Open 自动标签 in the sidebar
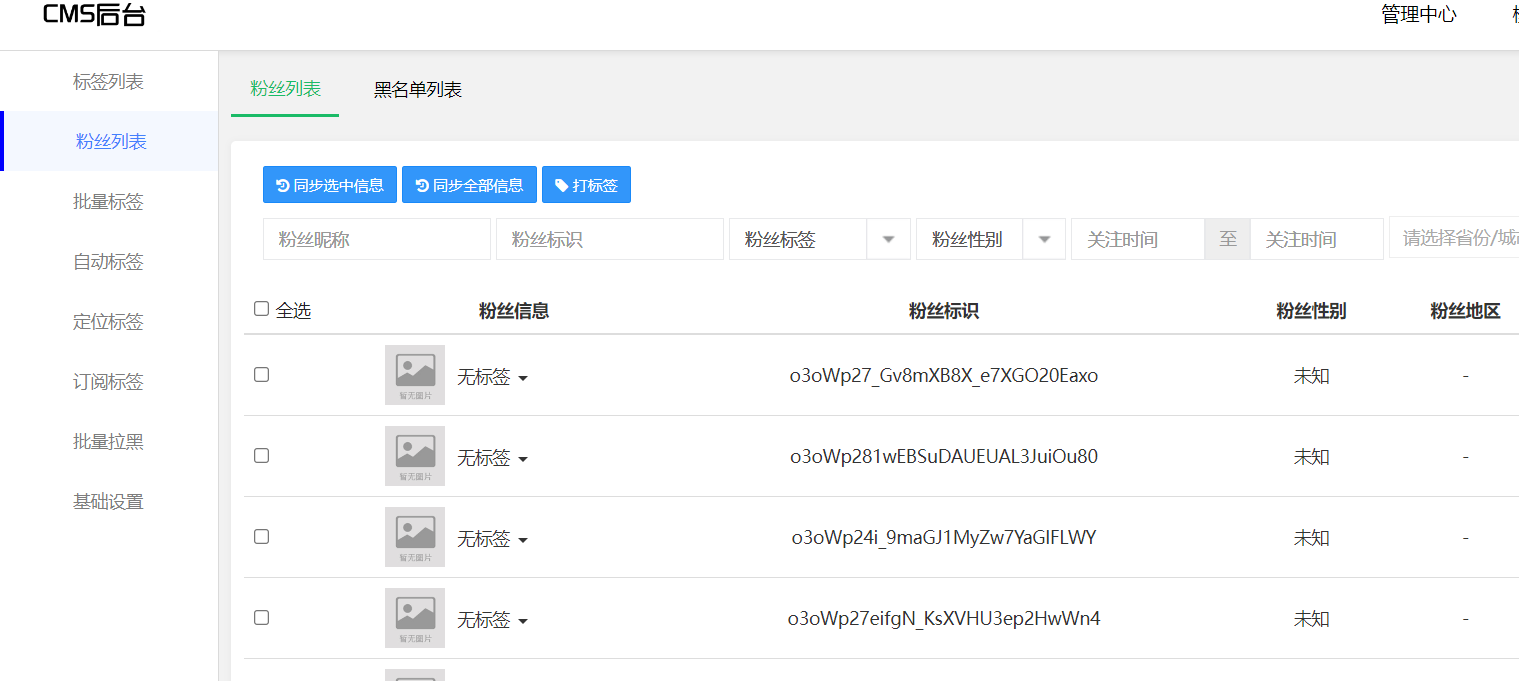Viewport: 1519px width, 681px height. [109, 261]
